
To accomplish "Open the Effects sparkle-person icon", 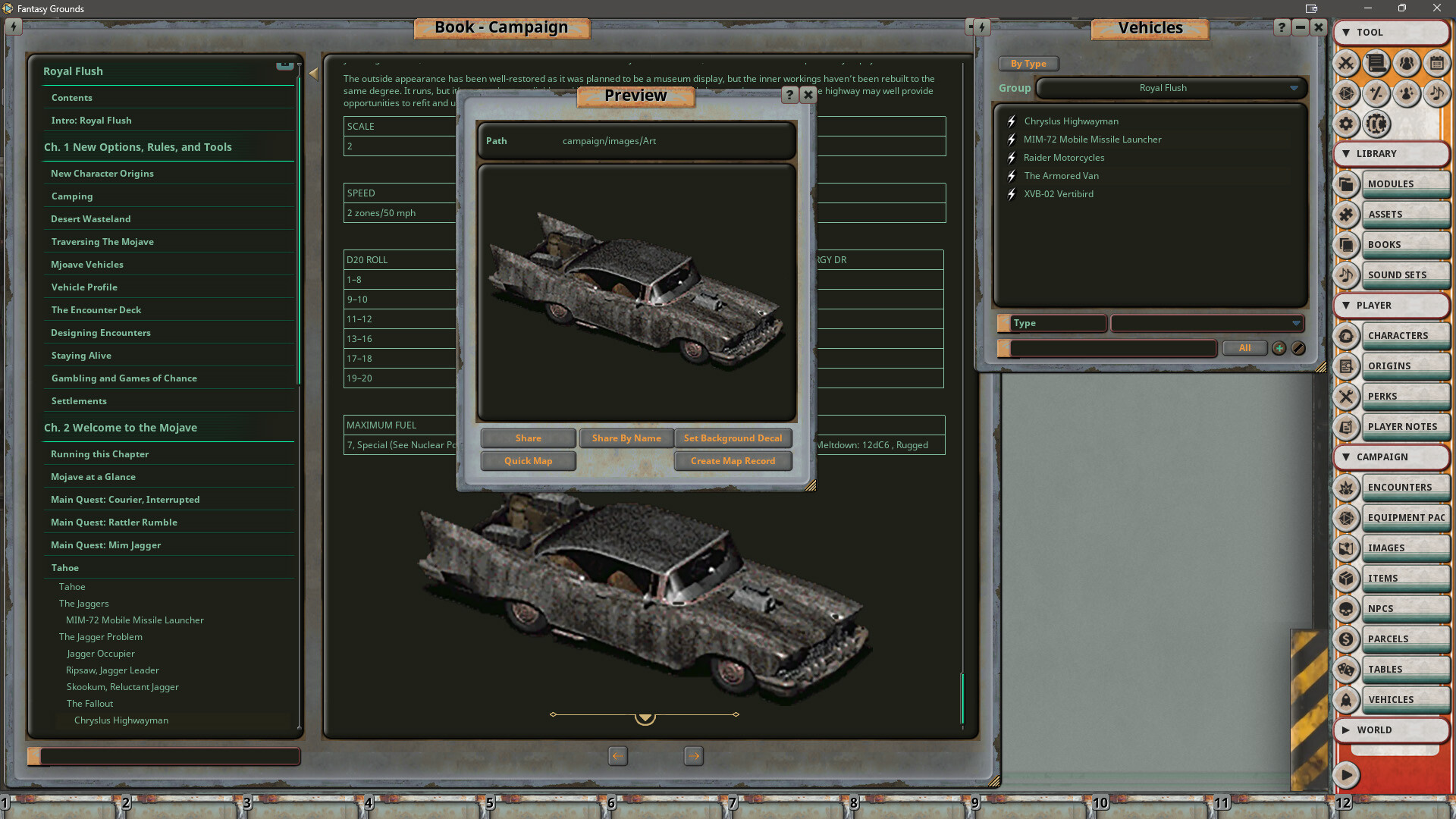I will tap(1406, 93).
